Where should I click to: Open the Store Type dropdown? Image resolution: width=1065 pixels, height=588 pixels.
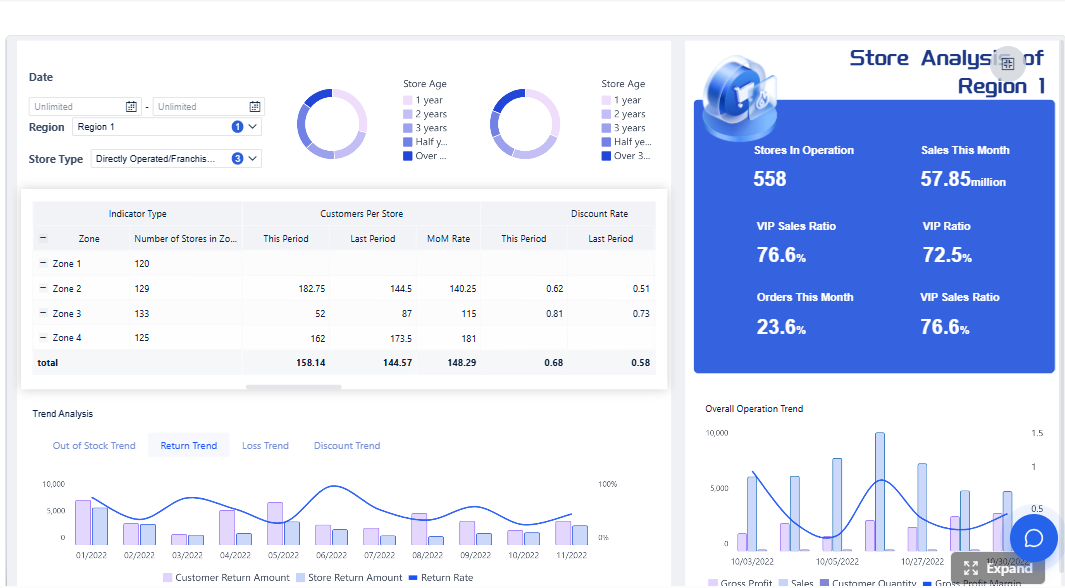(175, 158)
